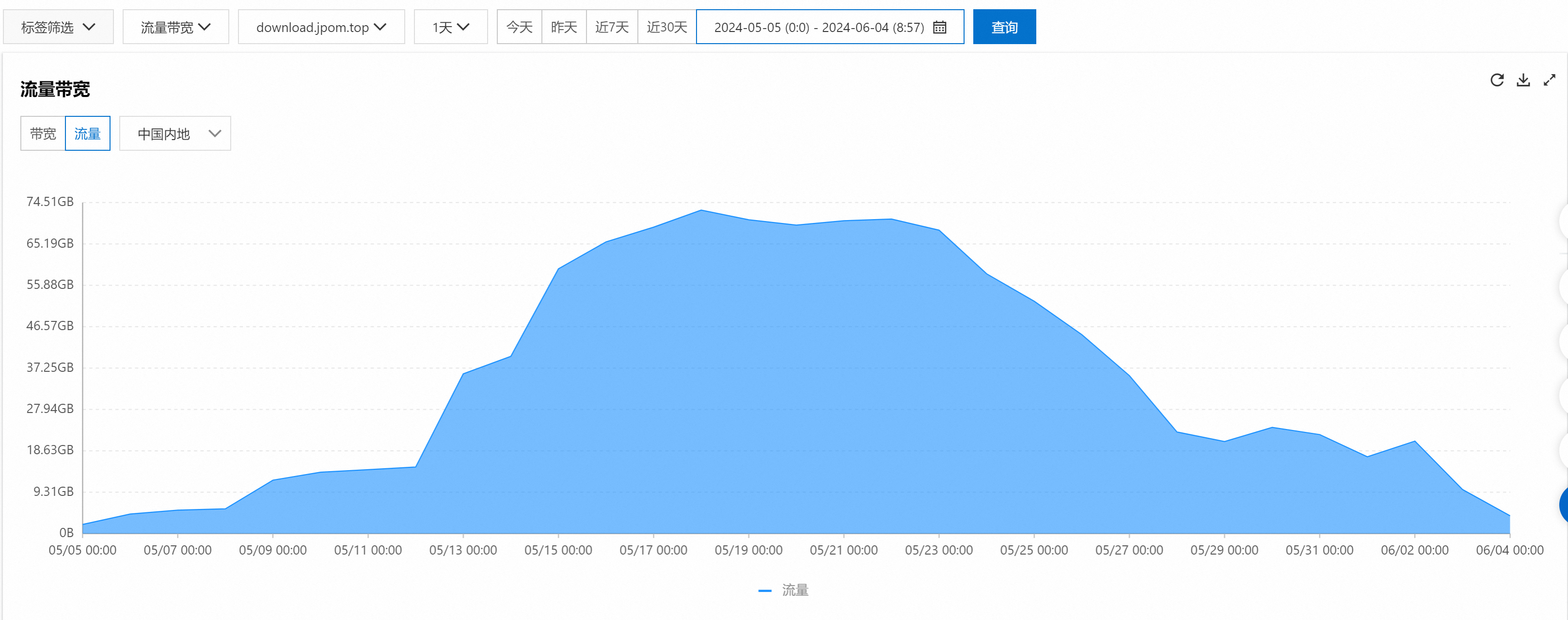Click the refresh chart icon
The width and height of the screenshot is (1568, 620).
(1497, 80)
